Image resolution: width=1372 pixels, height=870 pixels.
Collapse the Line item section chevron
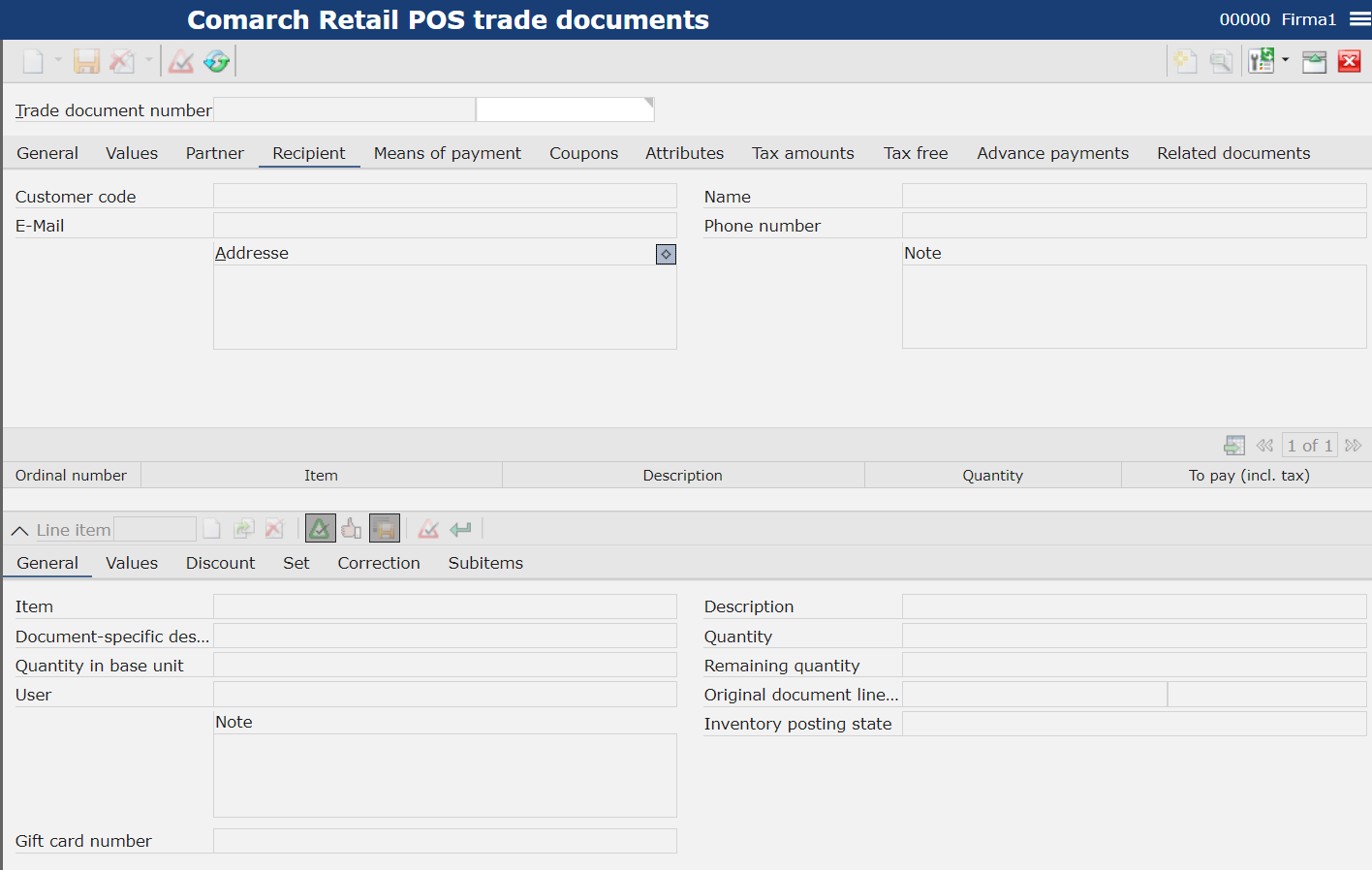pos(19,531)
